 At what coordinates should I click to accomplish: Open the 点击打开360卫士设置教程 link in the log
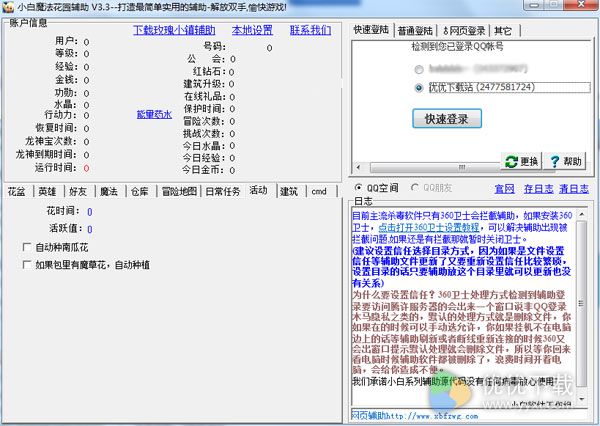click(429, 227)
